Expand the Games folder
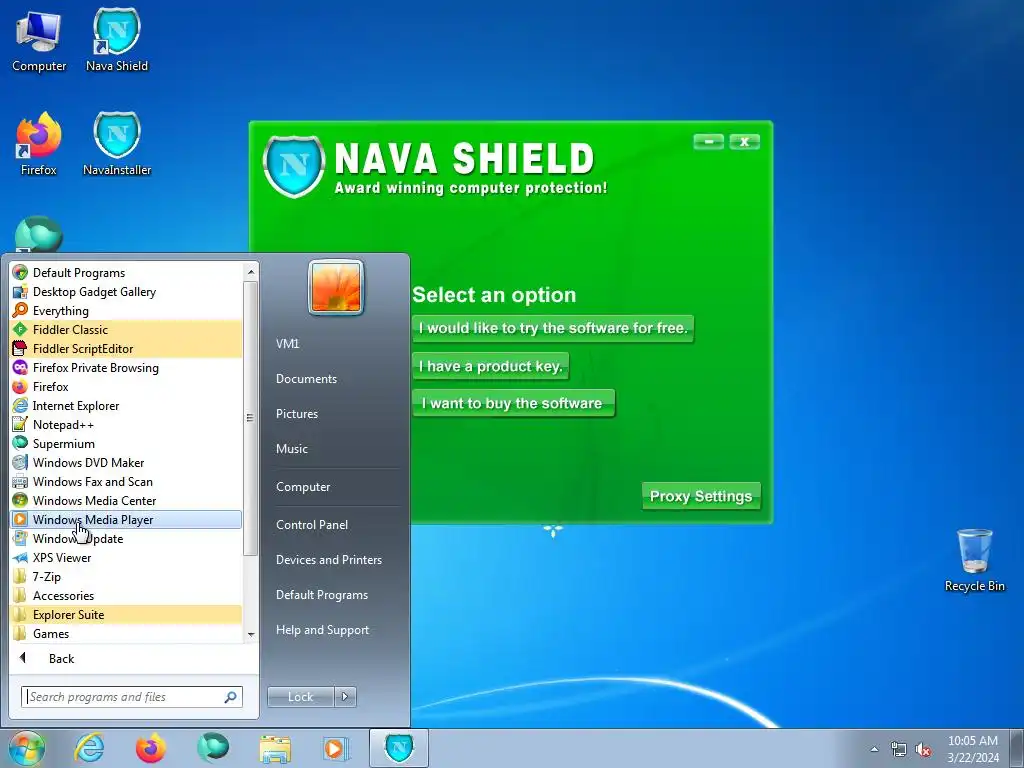Image resolution: width=1024 pixels, height=768 pixels. pos(127,633)
